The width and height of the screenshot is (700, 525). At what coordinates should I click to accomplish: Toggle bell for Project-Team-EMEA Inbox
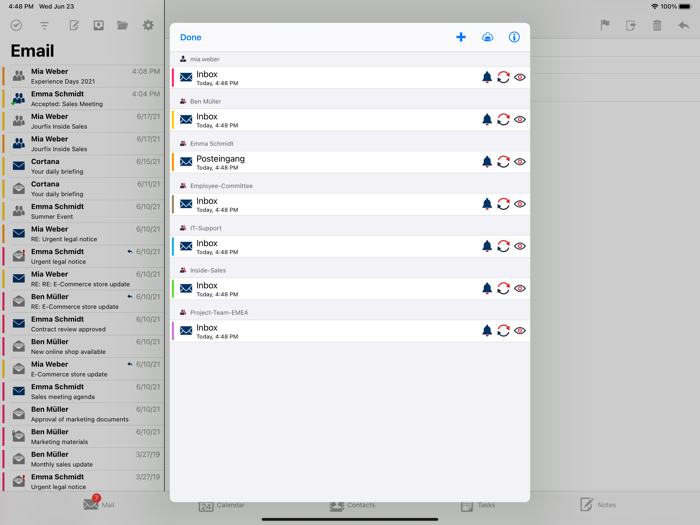click(487, 330)
